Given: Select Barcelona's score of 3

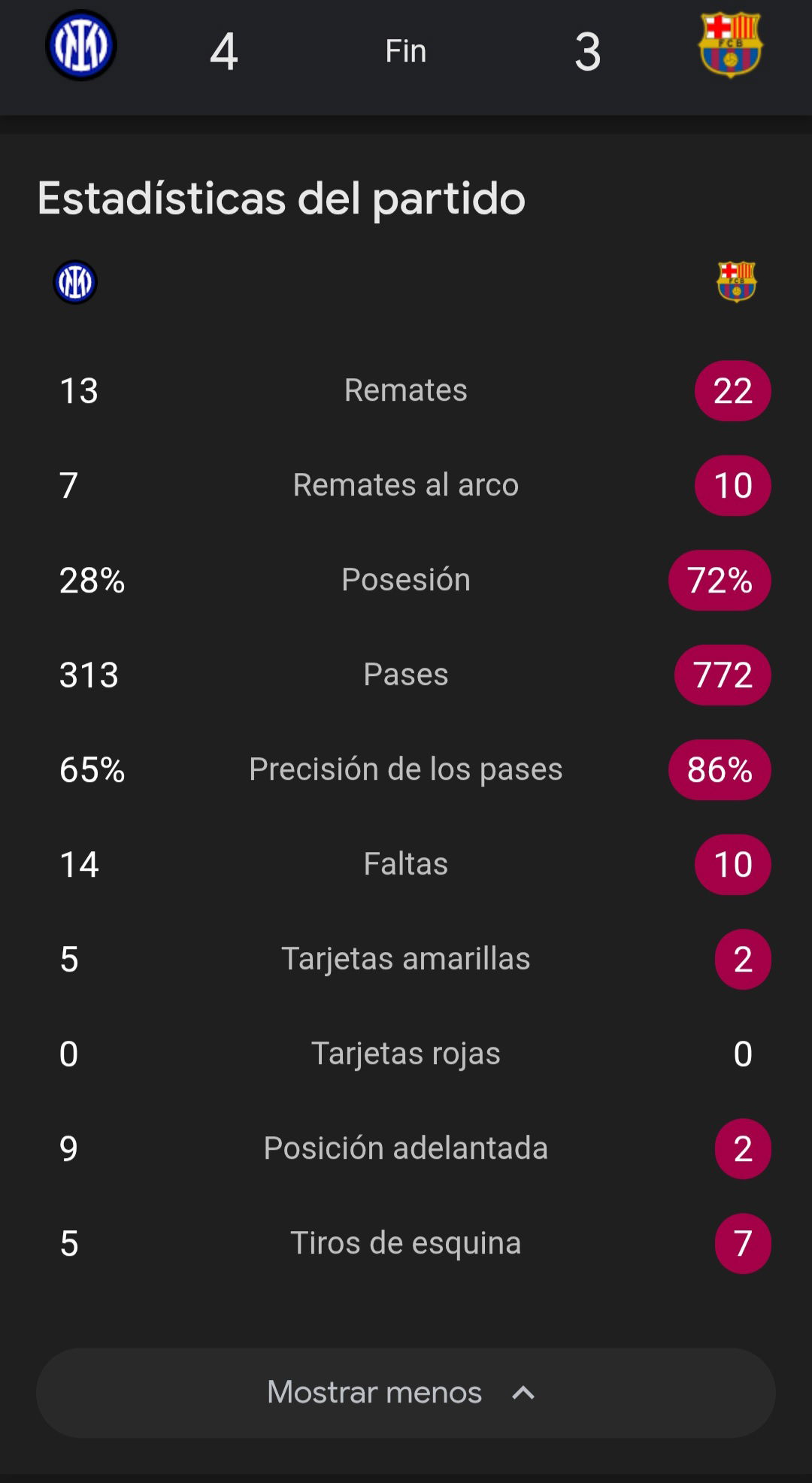Looking at the screenshot, I should coord(588,52).
